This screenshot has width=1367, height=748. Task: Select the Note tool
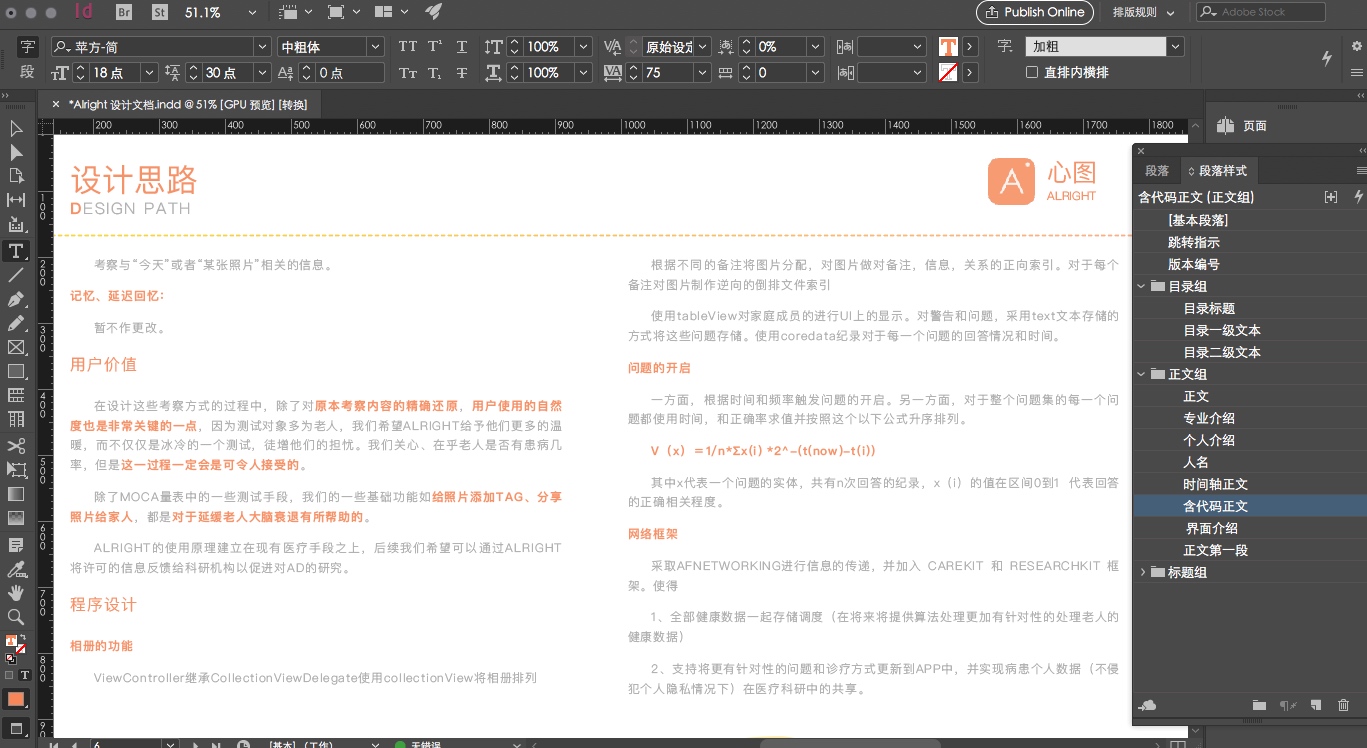[x=16, y=546]
